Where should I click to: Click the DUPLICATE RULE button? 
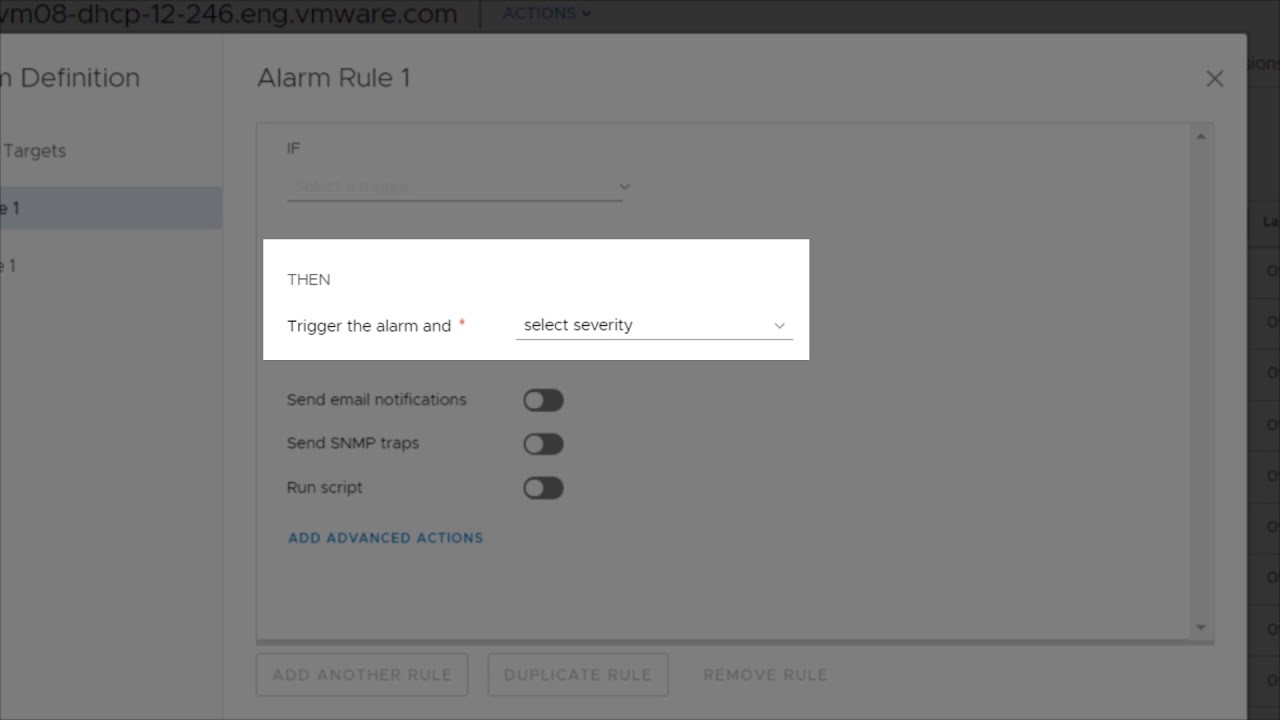point(578,675)
